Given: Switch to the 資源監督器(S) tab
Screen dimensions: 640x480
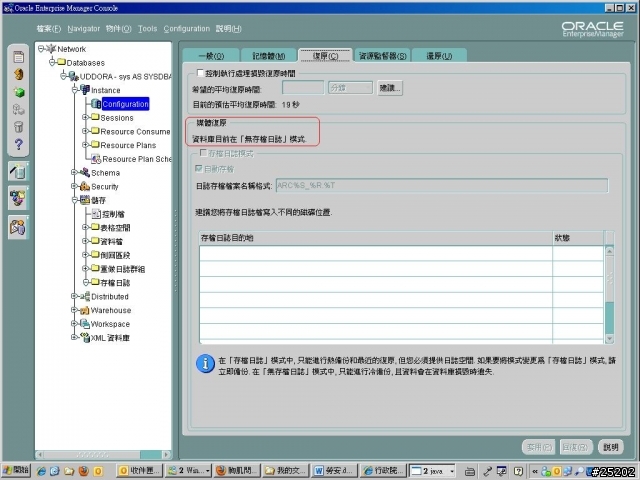Looking at the screenshot, I should [382, 56].
